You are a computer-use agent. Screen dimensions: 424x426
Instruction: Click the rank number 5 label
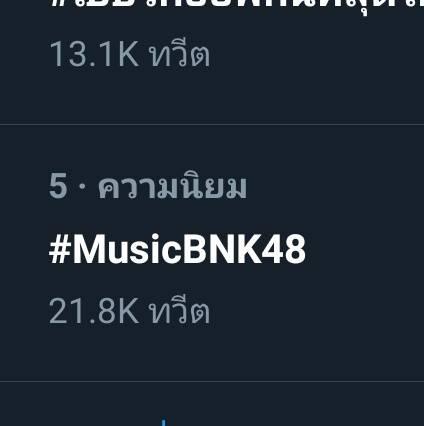coord(58,186)
